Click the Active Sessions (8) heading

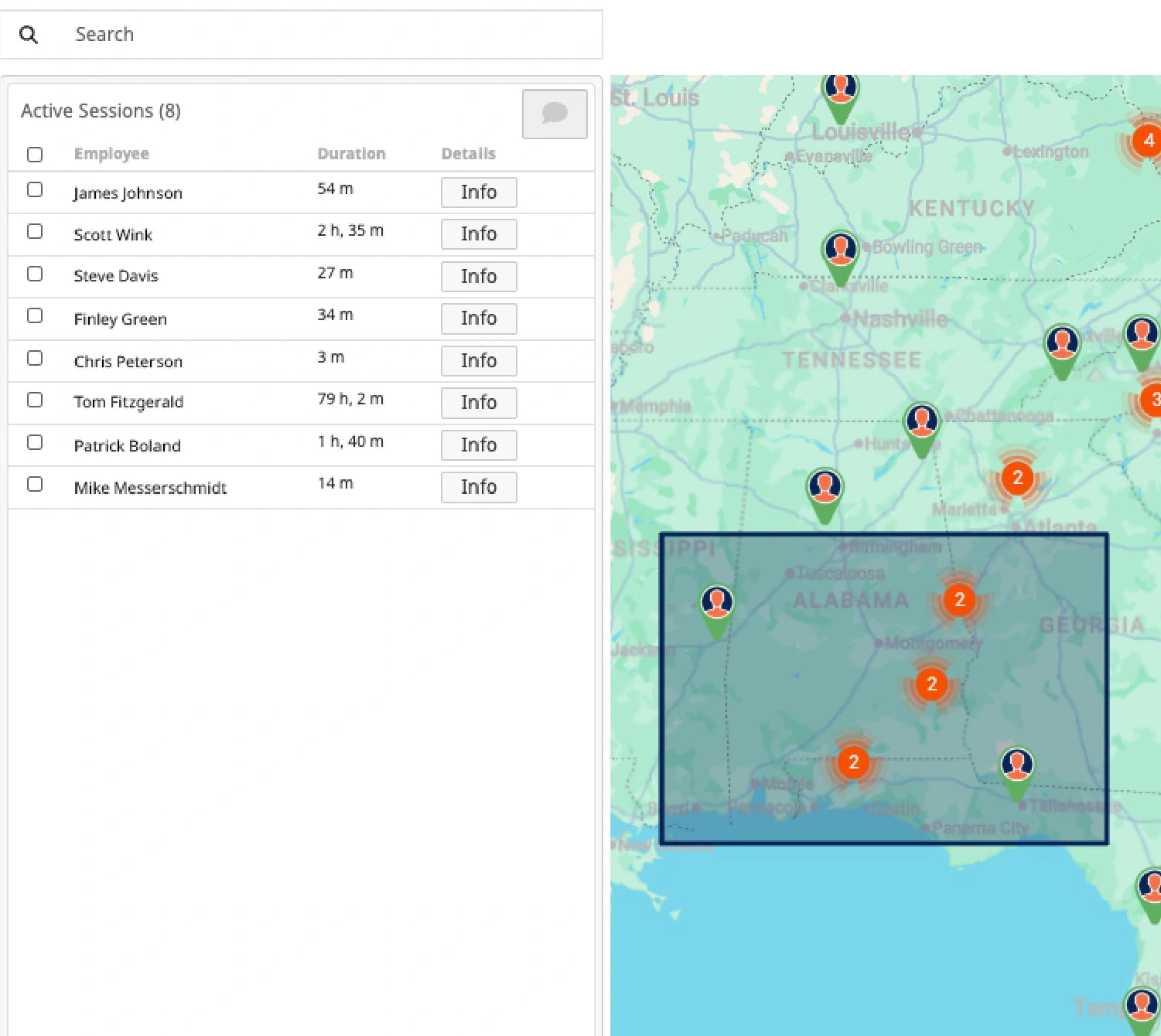(x=101, y=111)
